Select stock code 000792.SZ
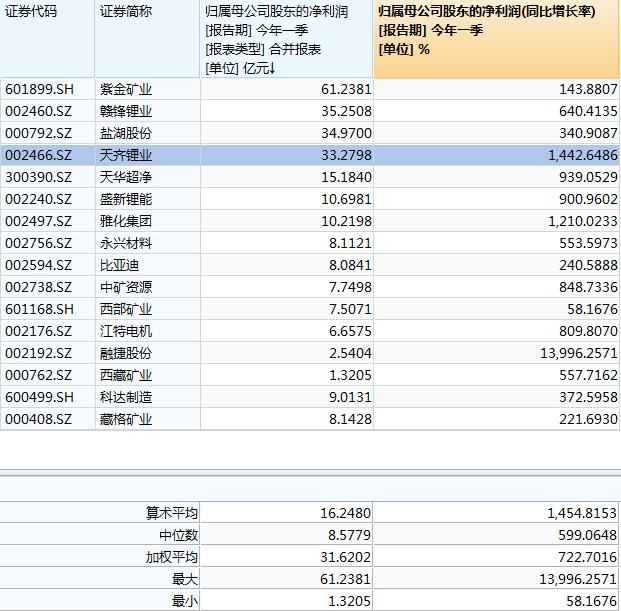The width and height of the screenshot is (621, 611). (38, 133)
